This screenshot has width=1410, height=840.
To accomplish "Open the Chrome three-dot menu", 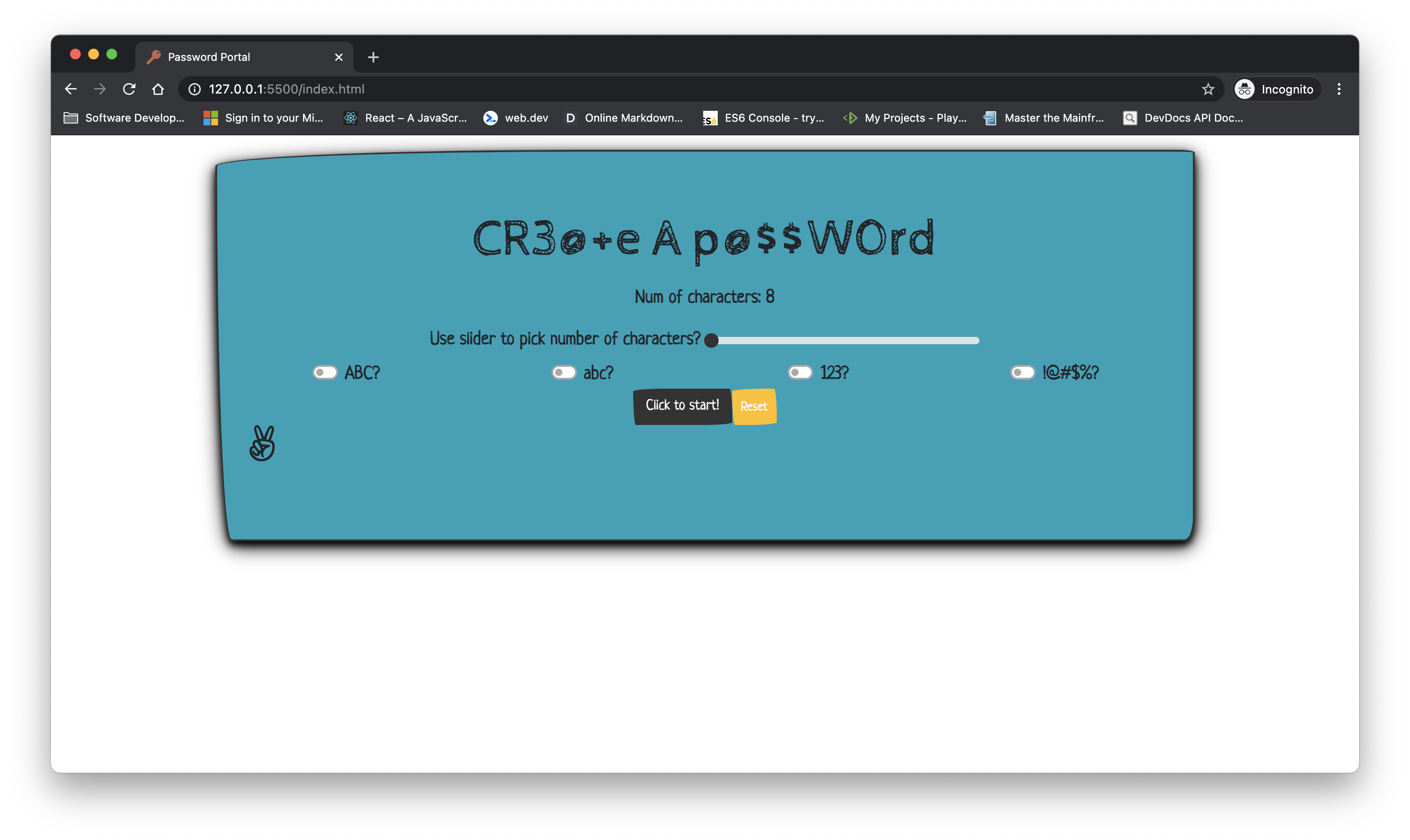I will (1339, 89).
